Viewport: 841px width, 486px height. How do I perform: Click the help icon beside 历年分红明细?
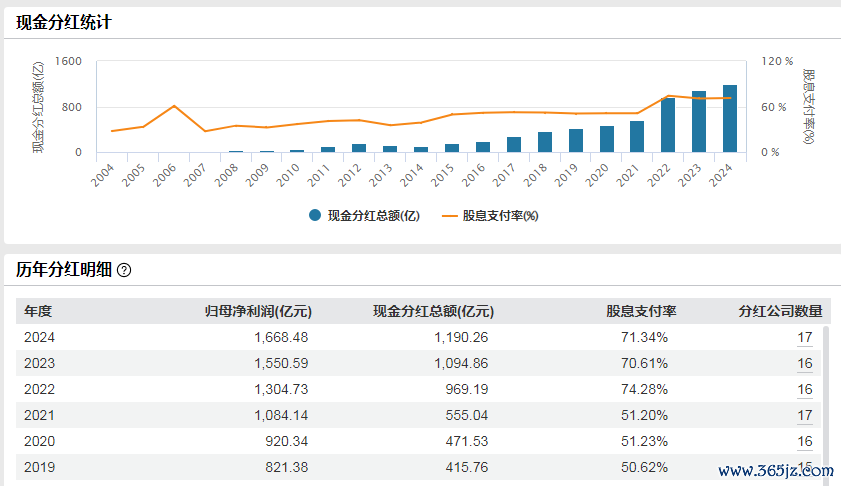[124, 271]
